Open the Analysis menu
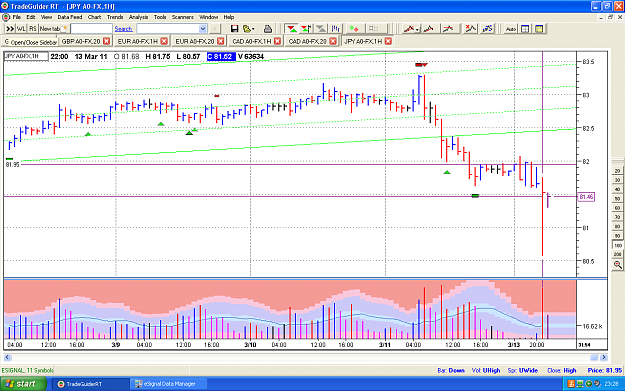Screen dimensions: 625x391 138,17
